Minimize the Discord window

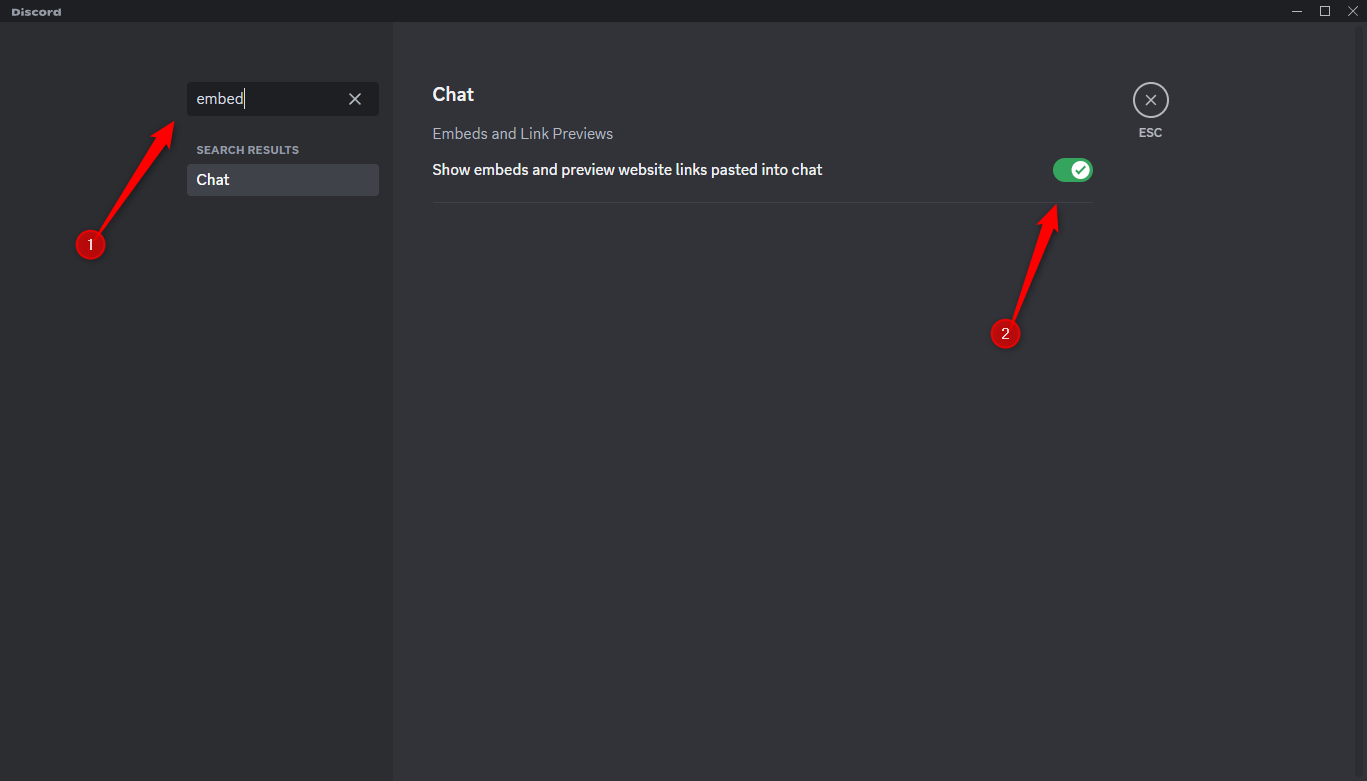[1296, 10]
